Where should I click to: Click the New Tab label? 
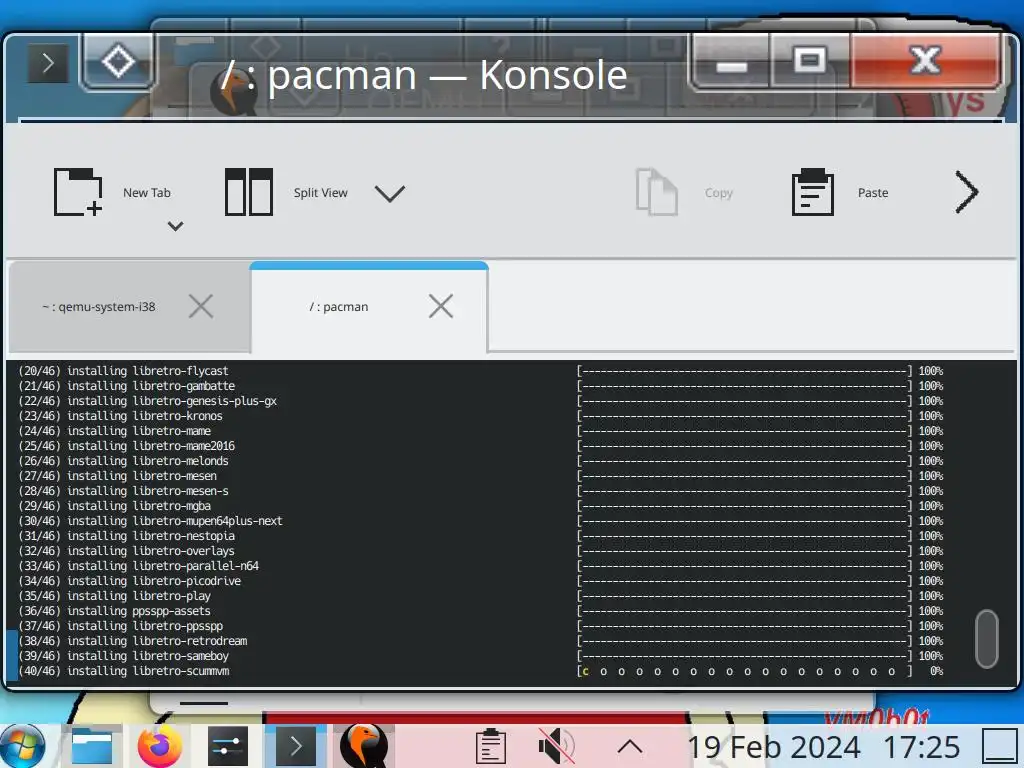point(147,193)
